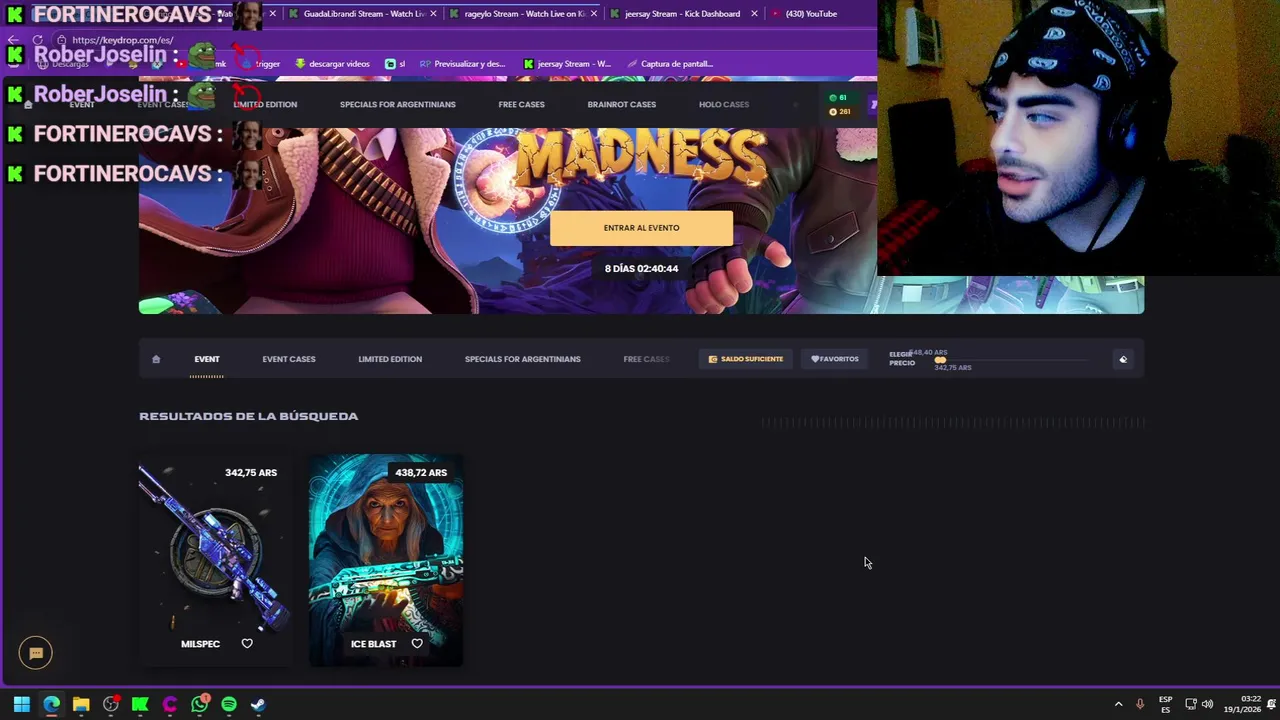This screenshot has height=720, width=1280.
Task: Open File Explorer from taskbar
Action: pos(81,704)
